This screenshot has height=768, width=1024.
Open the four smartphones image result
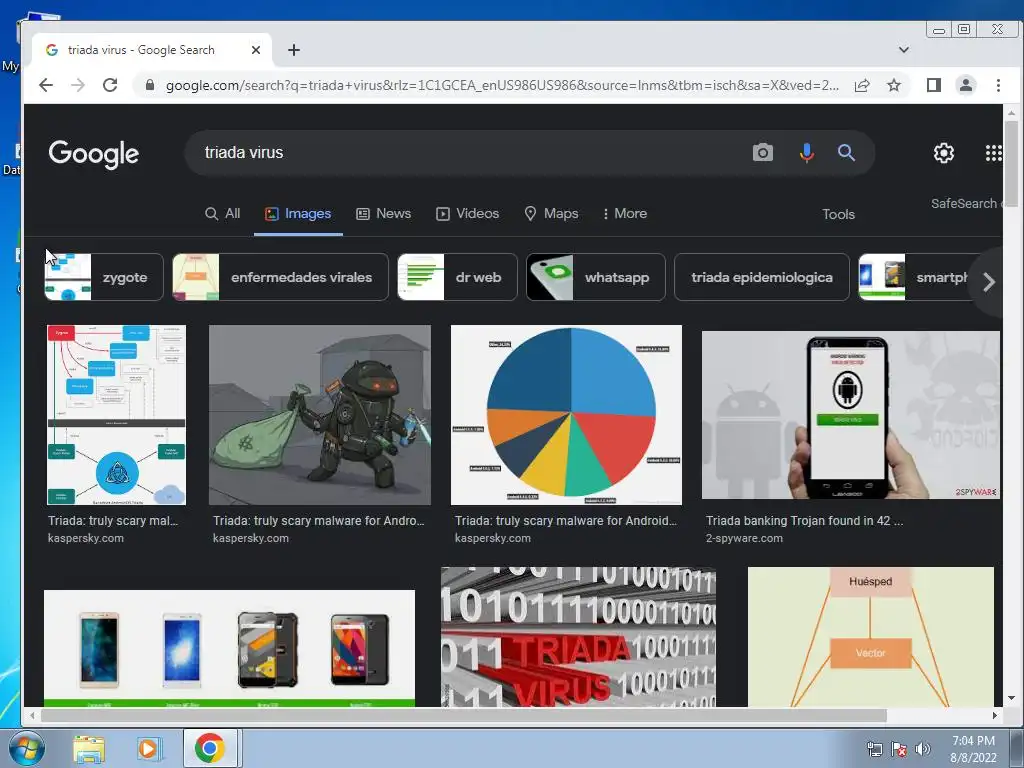229,648
